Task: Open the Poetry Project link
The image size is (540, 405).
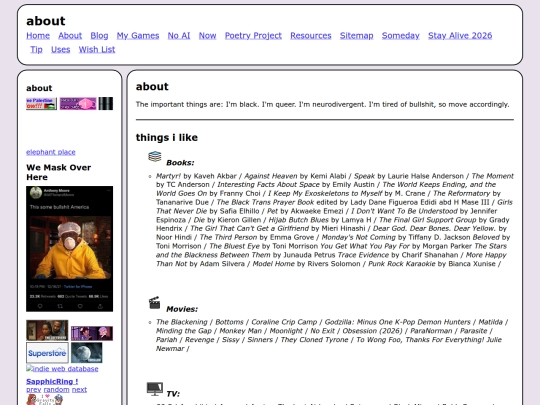Action: click(x=253, y=35)
